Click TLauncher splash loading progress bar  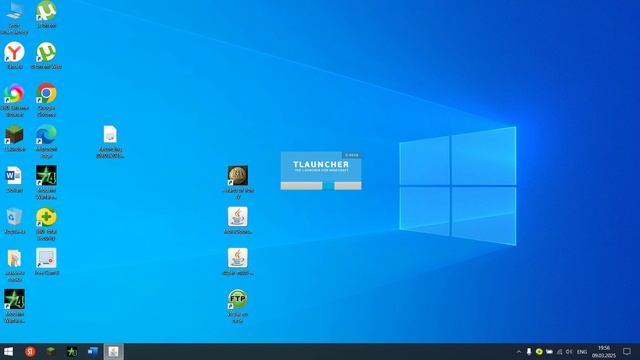click(321, 186)
